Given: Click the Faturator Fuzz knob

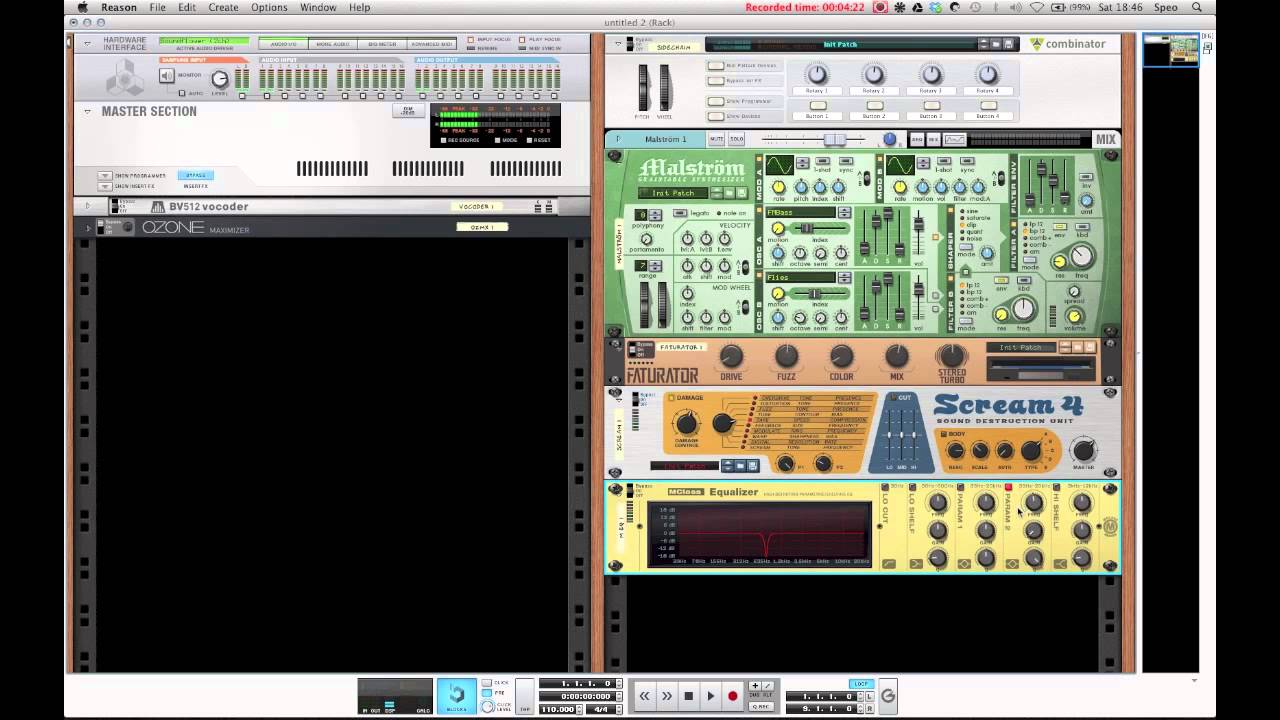Looking at the screenshot, I should tap(787, 357).
